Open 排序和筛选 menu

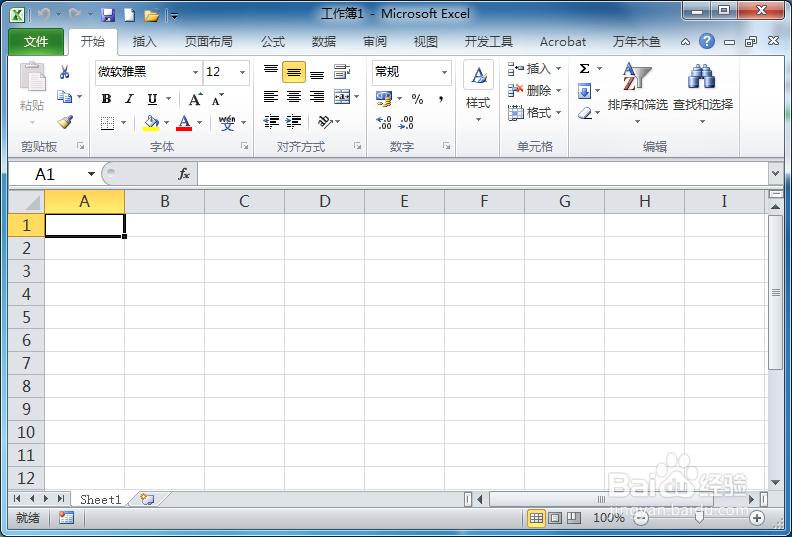(637, 94)
